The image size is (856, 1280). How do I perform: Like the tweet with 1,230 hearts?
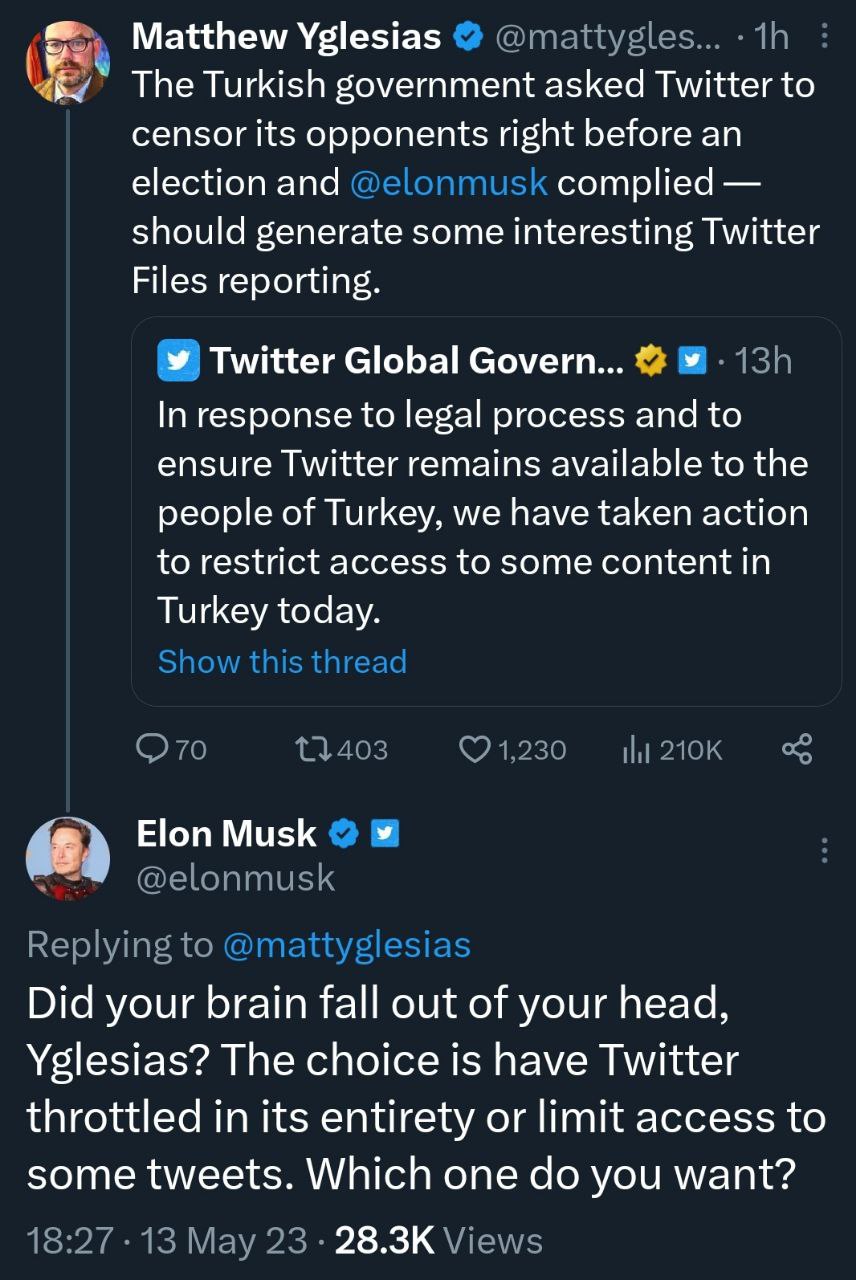475,749
